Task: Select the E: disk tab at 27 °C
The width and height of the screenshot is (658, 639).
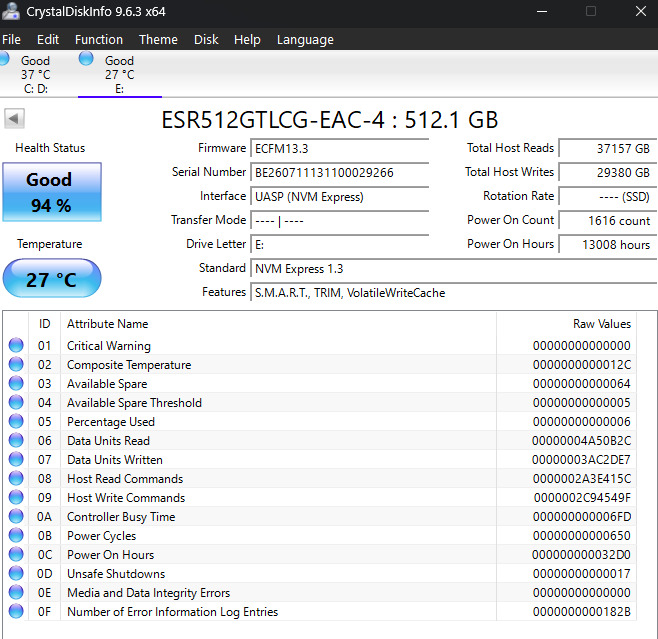Action: coord(119,74)
